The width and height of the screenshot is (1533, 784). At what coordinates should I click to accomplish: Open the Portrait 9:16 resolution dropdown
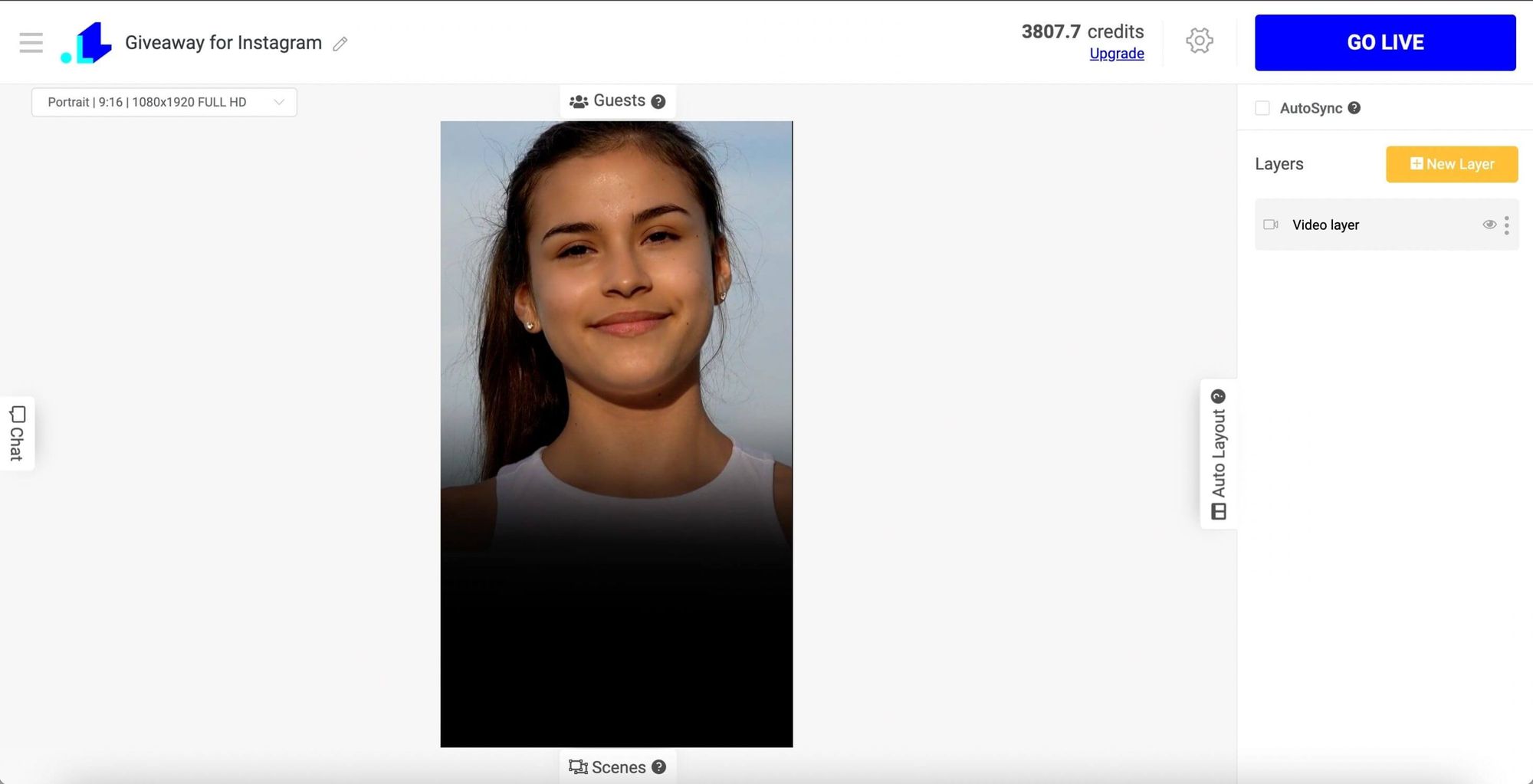[x=164, y=102]
